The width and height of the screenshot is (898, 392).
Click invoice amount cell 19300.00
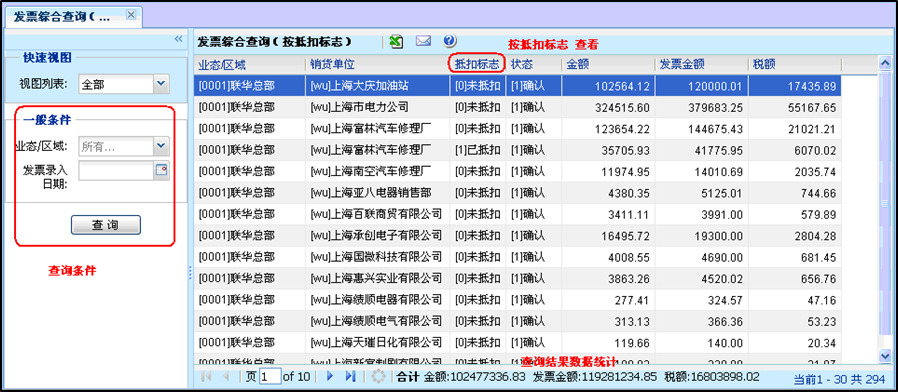tap(702, 236)
